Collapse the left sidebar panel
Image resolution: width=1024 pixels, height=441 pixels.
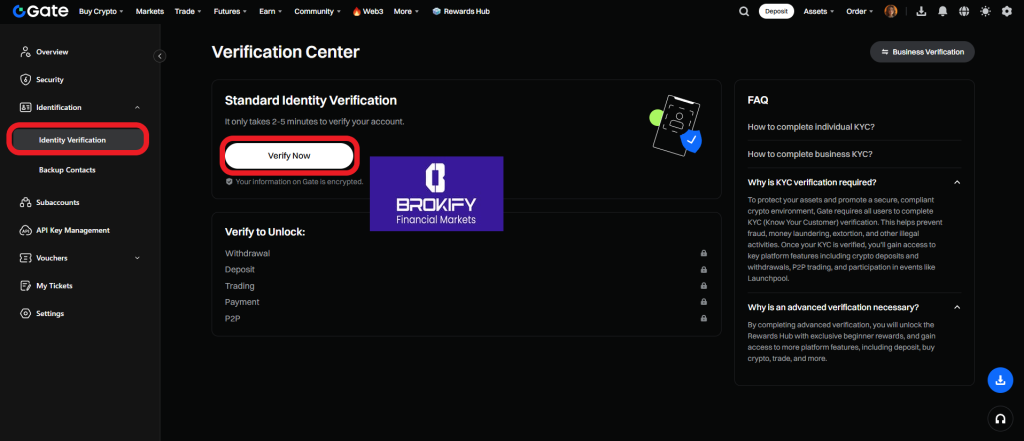point(159,57)
